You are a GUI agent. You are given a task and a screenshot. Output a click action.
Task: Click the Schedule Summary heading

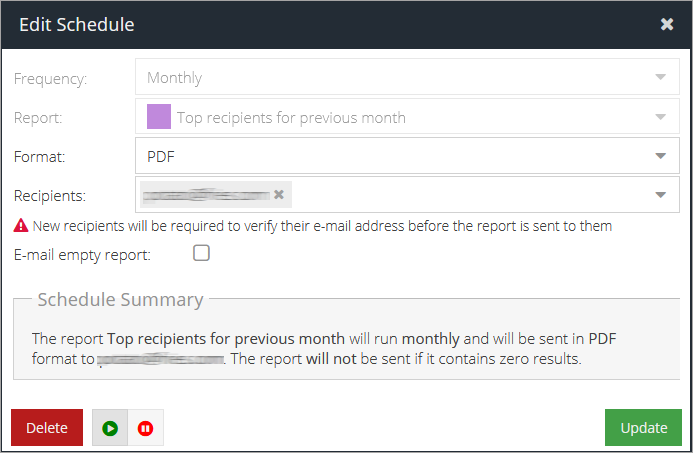click(x=120, y=299)
